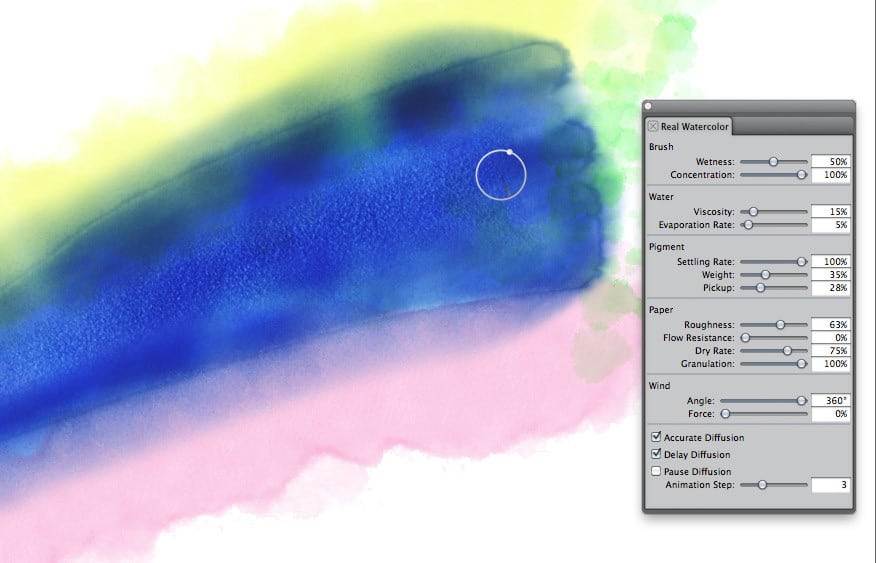Select the Real Watercolor tab
The width and height of the screenshot is (876, 563).
tap(689, 127)
